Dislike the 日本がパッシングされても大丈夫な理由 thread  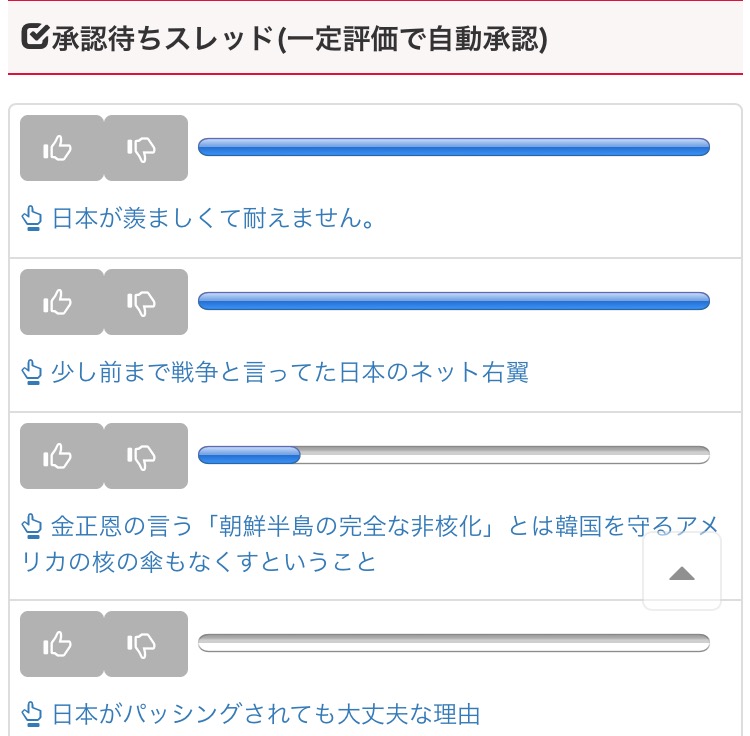[145, 644]
